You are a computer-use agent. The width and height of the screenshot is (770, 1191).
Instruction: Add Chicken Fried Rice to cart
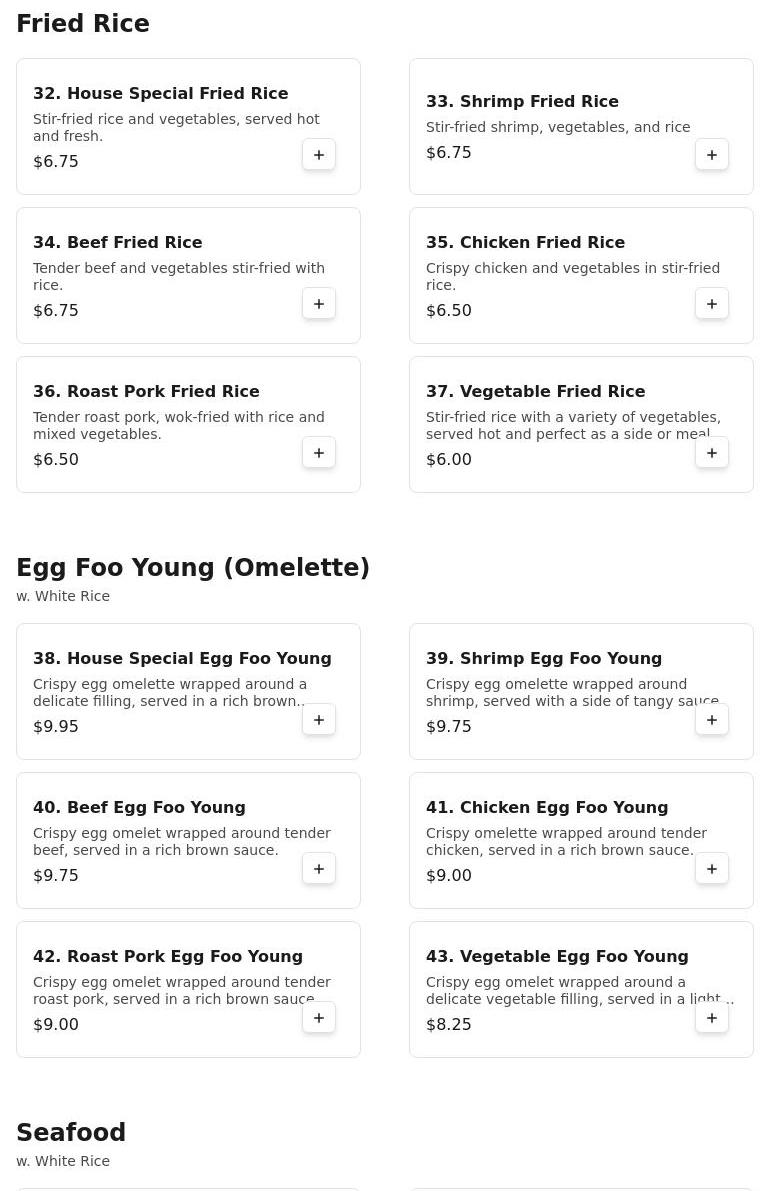(x=712, y=304)
